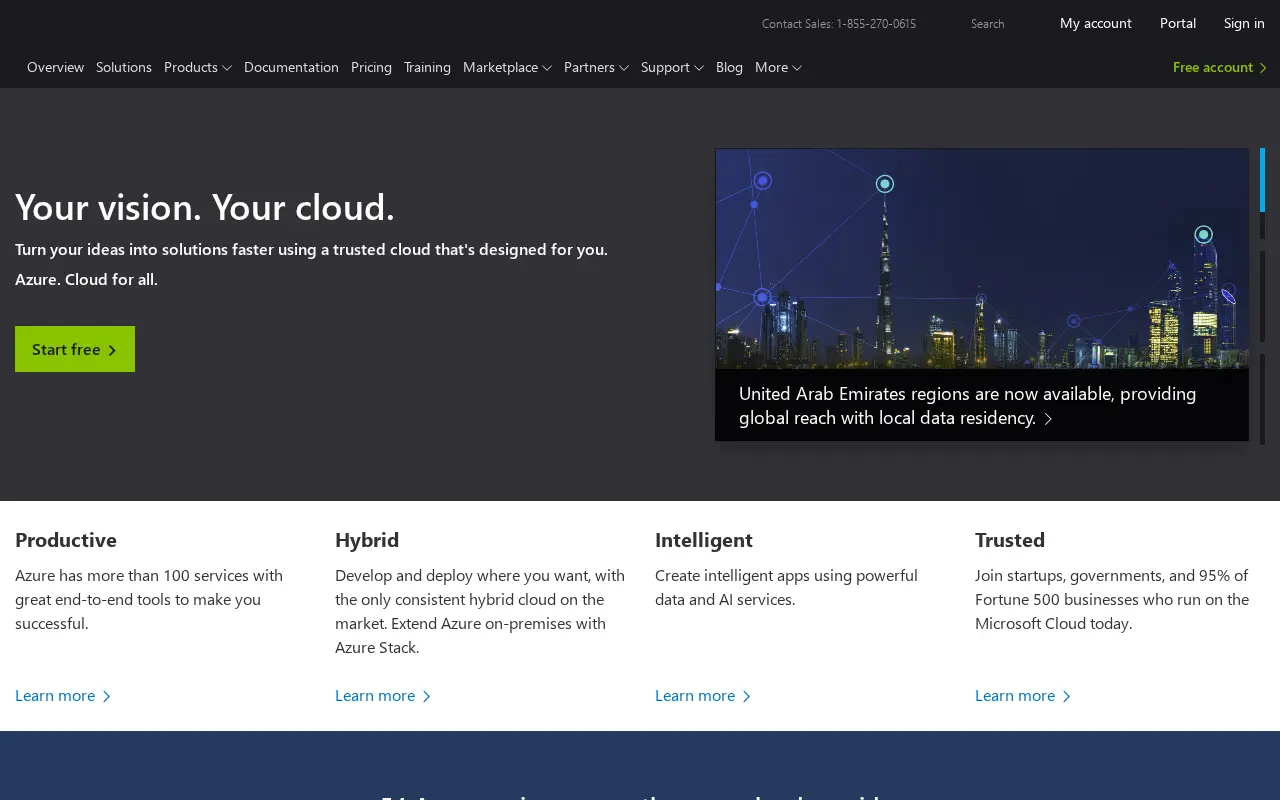Viewport: 1280px width, 800px height.
Task: Open the United Arab Emirates regions announcement link
Action: pos(968,405)
